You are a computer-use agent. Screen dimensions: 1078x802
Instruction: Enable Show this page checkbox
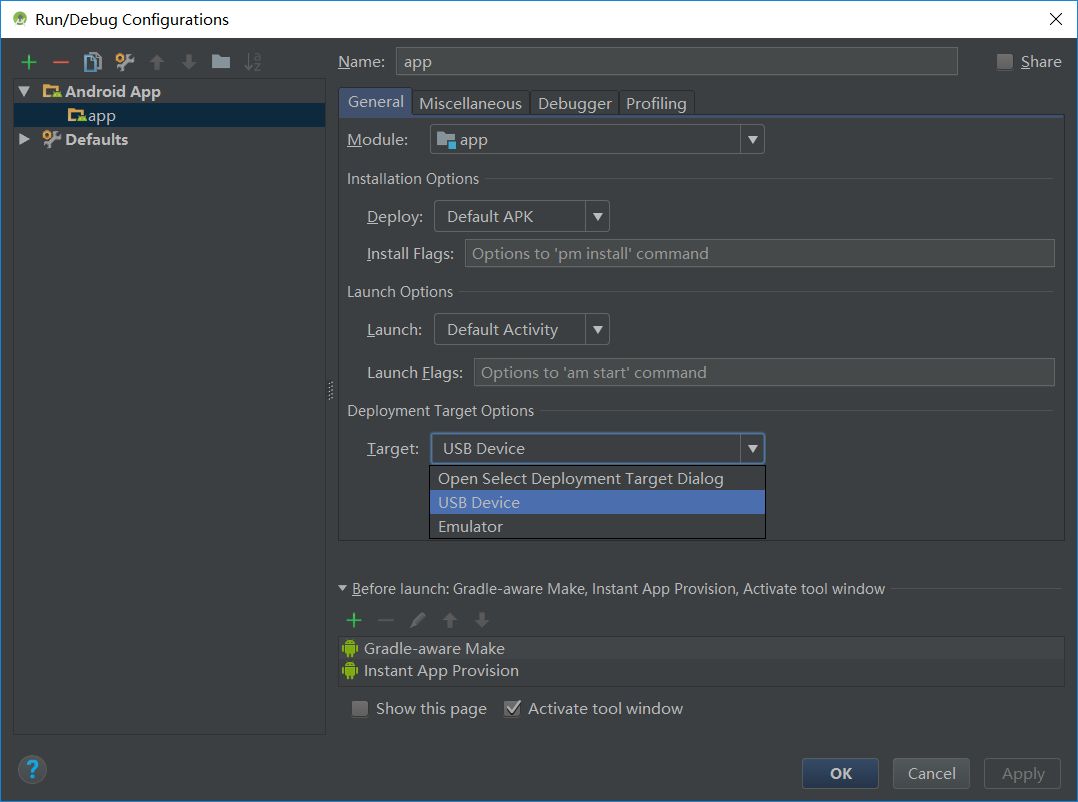point(360,709)
